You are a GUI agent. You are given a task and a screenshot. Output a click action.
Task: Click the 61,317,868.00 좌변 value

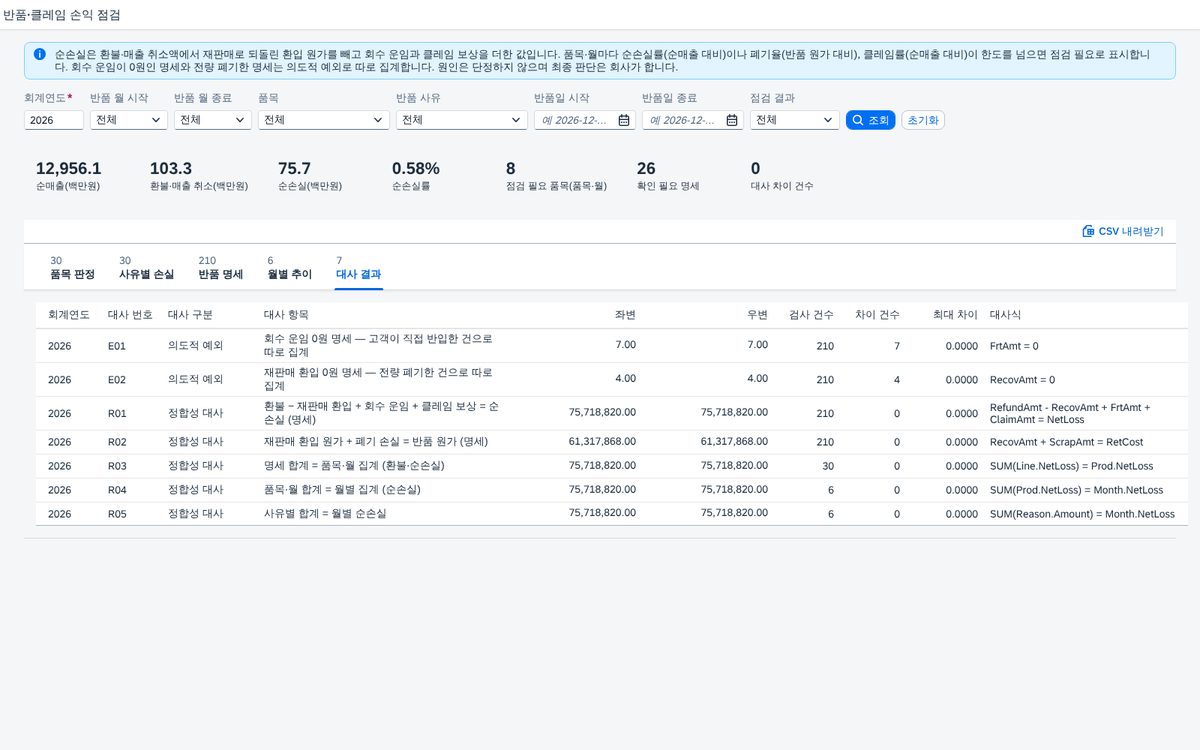coord(602,441)
